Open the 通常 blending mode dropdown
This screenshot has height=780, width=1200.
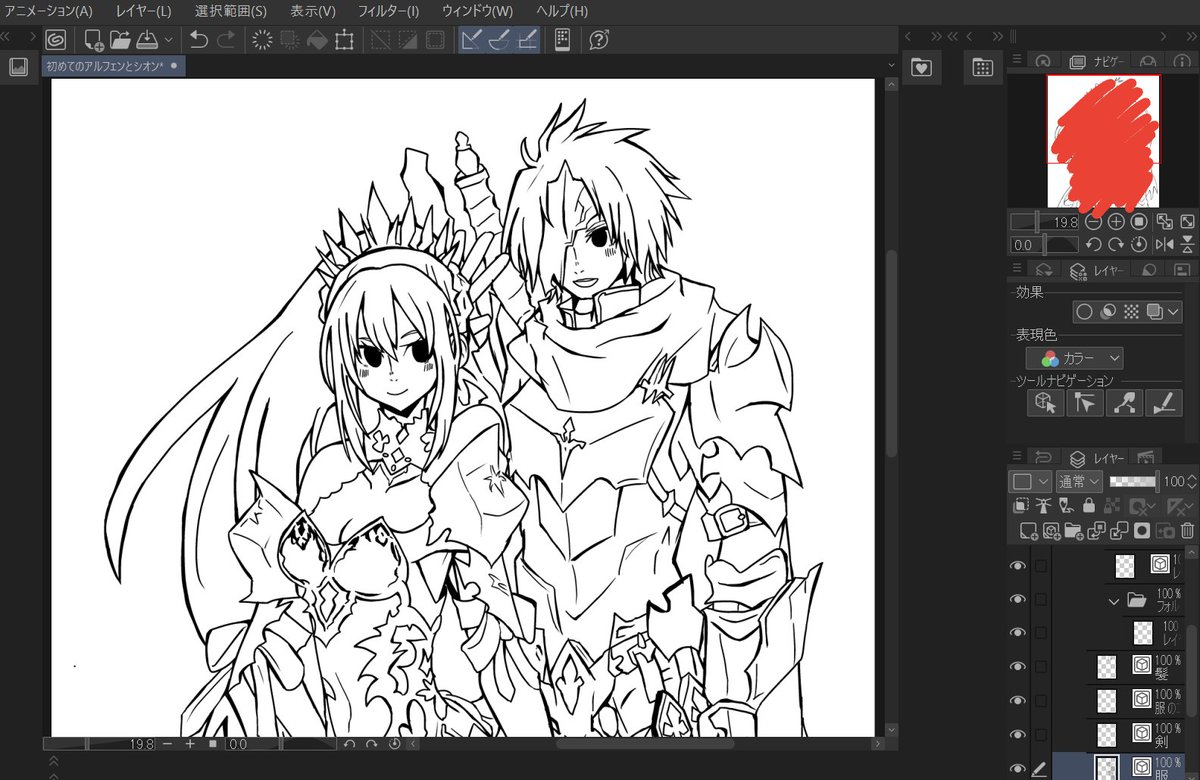click(x=1079, y=481)
